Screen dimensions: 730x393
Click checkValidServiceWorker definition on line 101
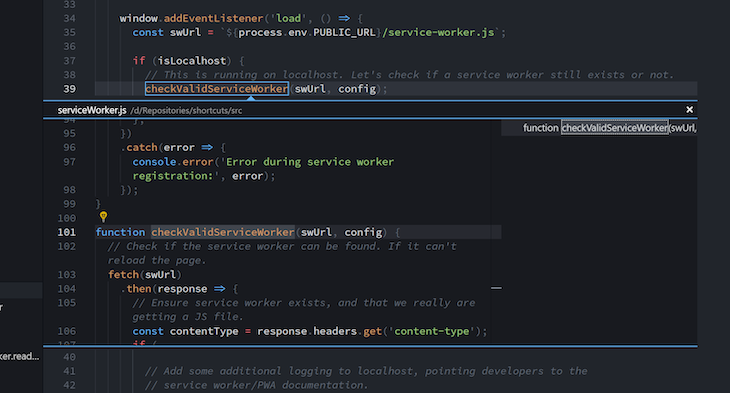pyautogui.click(x=223, y=232)
